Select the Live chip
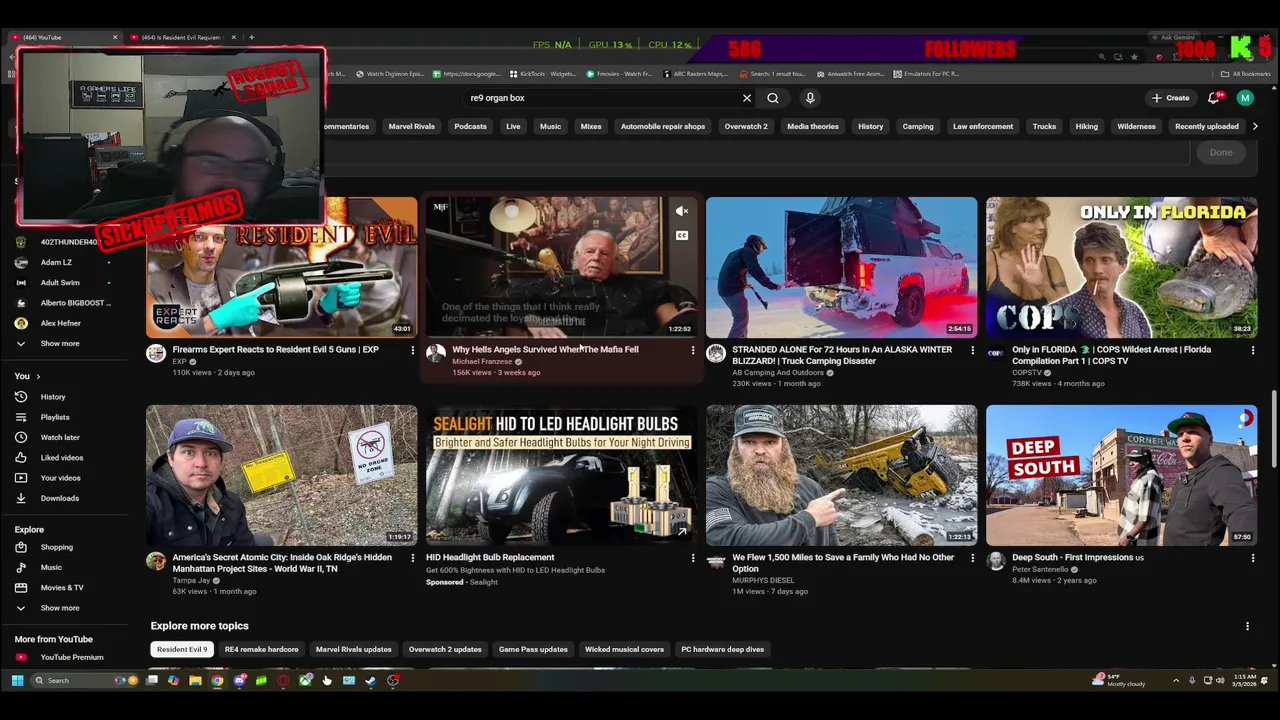Image resolution: width=1280 pixels, height=720 pixels. point(513,127)
